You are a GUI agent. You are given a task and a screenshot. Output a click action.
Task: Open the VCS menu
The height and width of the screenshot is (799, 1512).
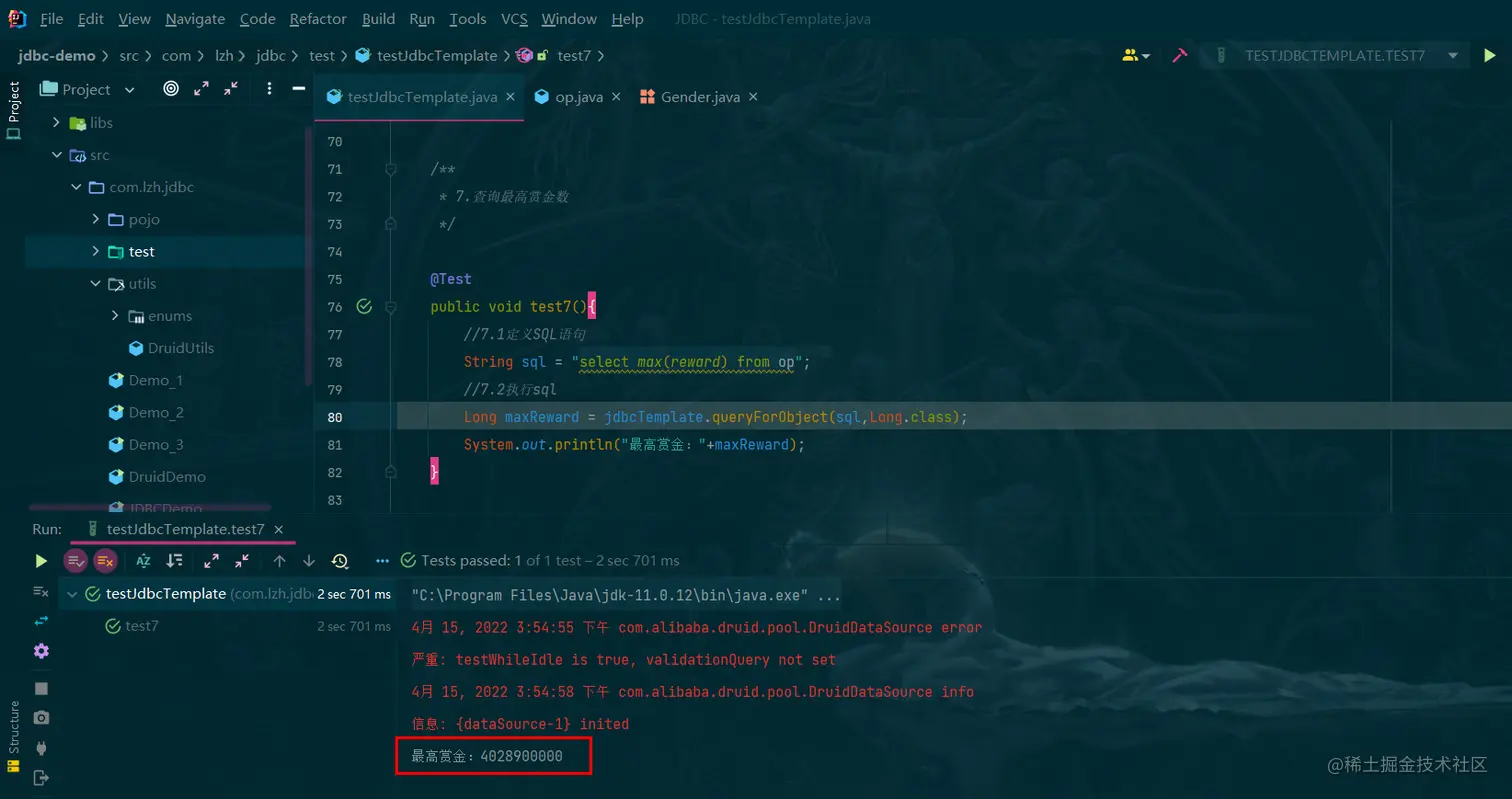pos(514,19)
